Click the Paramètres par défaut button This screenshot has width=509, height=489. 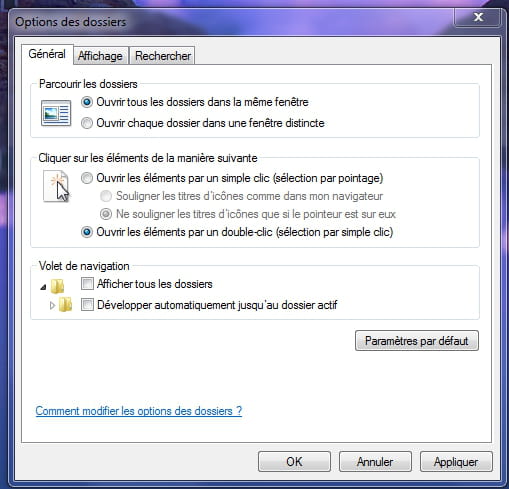point(417,341)
